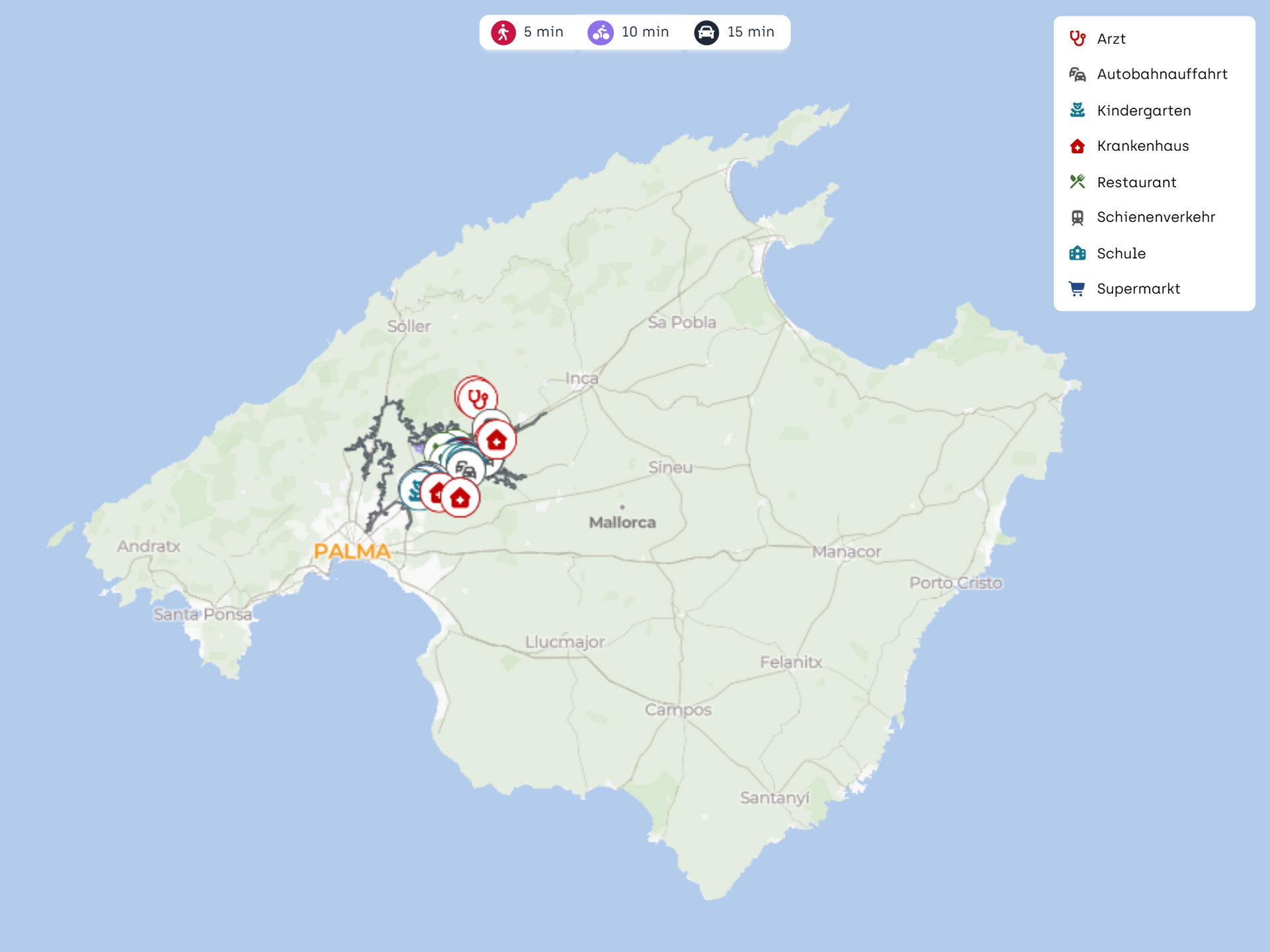Image resolution: width=1270 pixels, height=952 pixels.
Task: Click the Kindergarten legend label
Action: click(1144, 110)
